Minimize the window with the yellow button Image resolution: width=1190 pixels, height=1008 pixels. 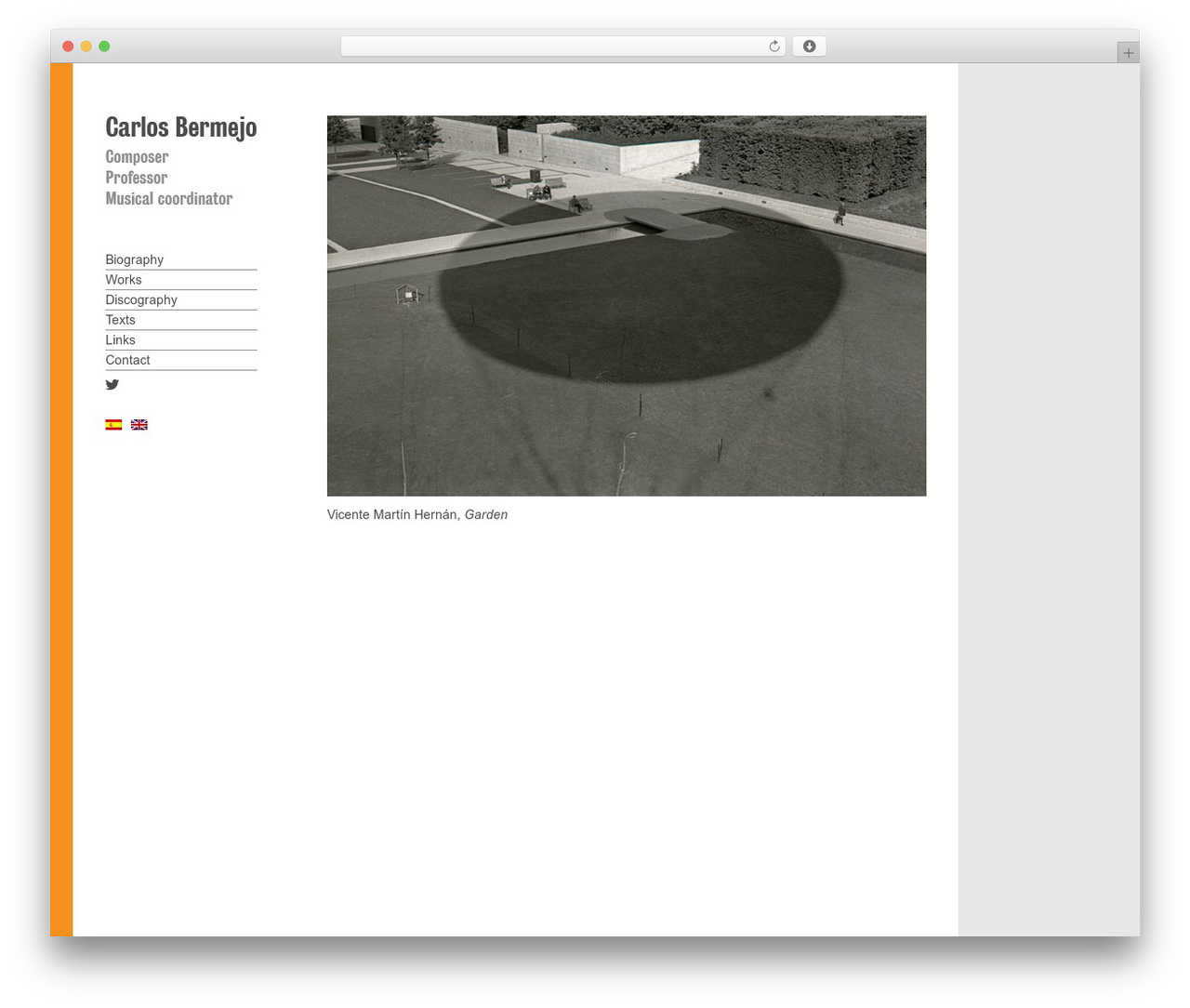(x=86, y=46)
